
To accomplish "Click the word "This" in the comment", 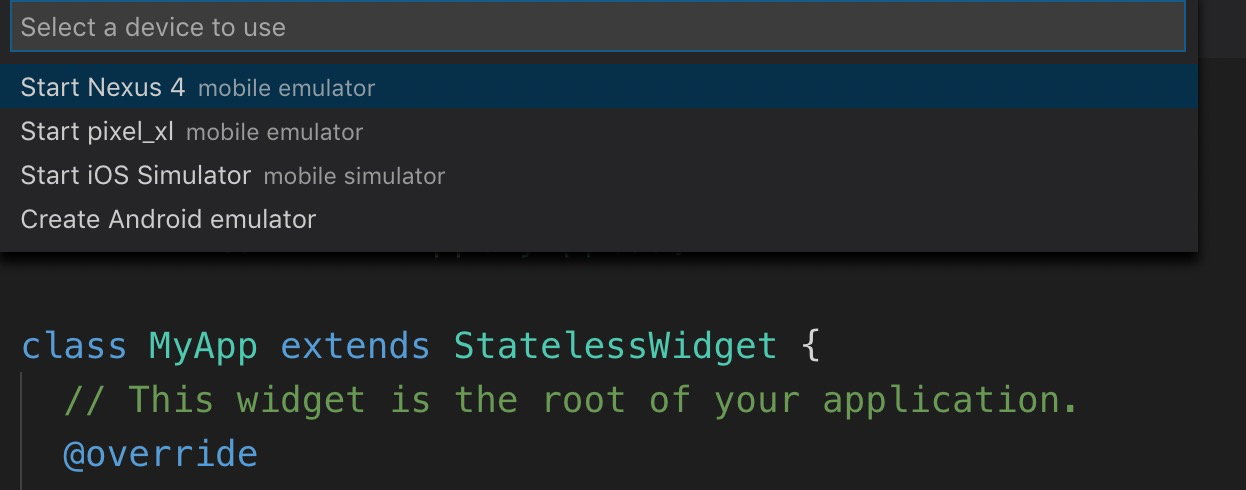I will (170, 400).
